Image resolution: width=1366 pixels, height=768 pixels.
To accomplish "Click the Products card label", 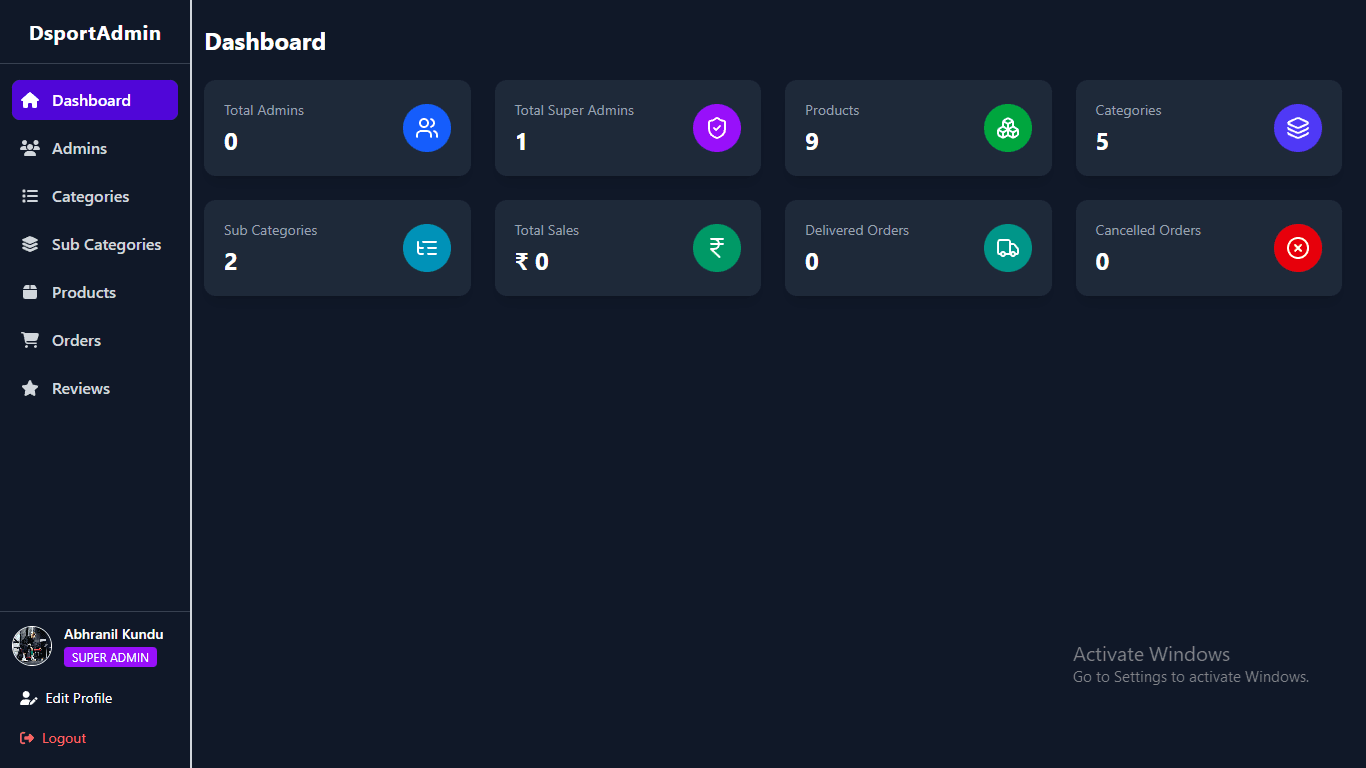I will [832, 110].
